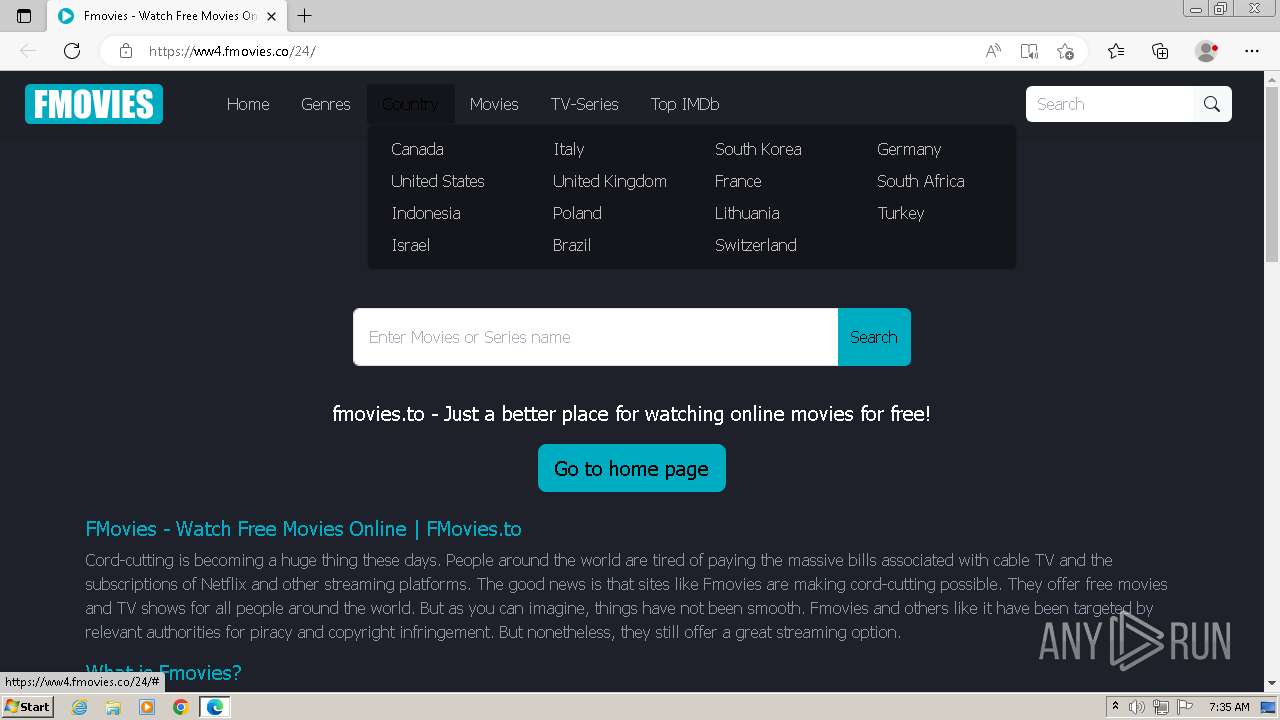Select Indonesia country

(x=426, y=213)
